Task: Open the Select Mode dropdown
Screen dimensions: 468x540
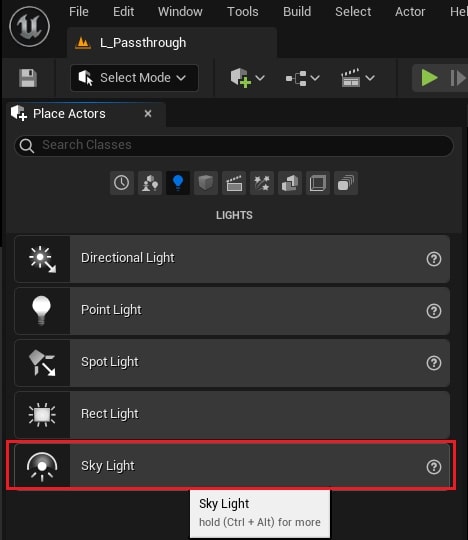Action: 134,78
